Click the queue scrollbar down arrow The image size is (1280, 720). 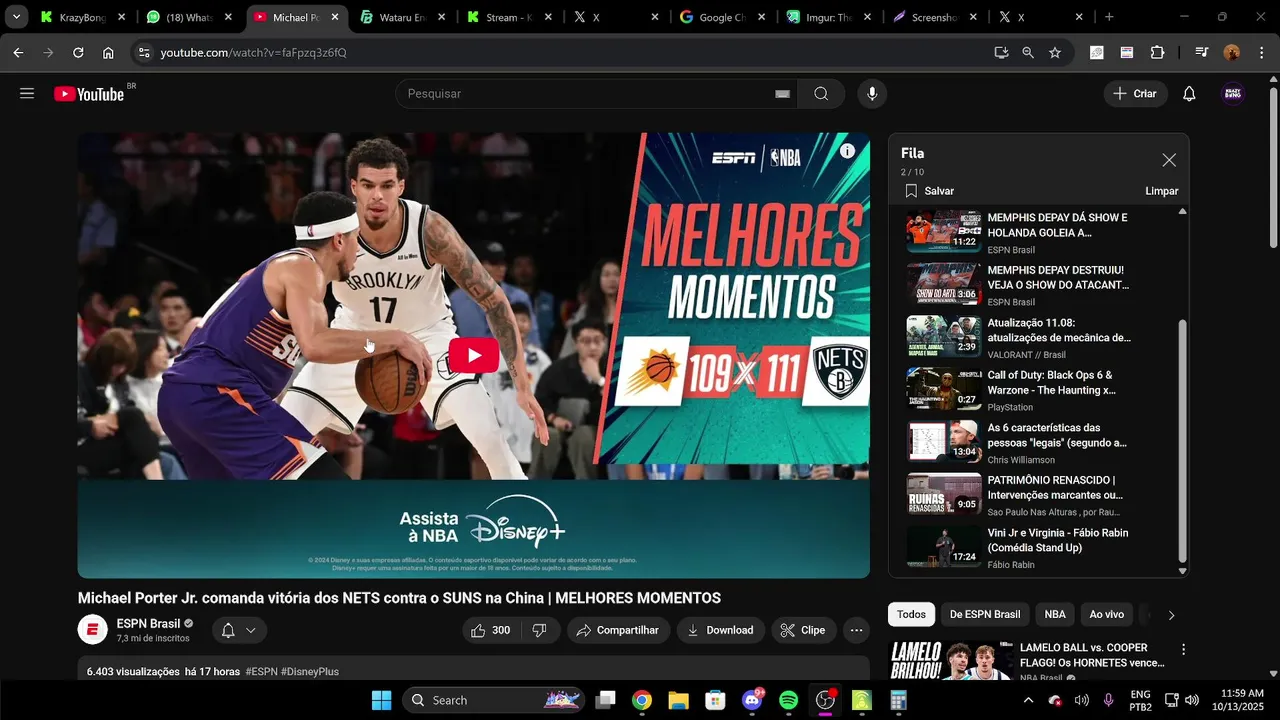pyautogui.click(x=1183, y=571)
